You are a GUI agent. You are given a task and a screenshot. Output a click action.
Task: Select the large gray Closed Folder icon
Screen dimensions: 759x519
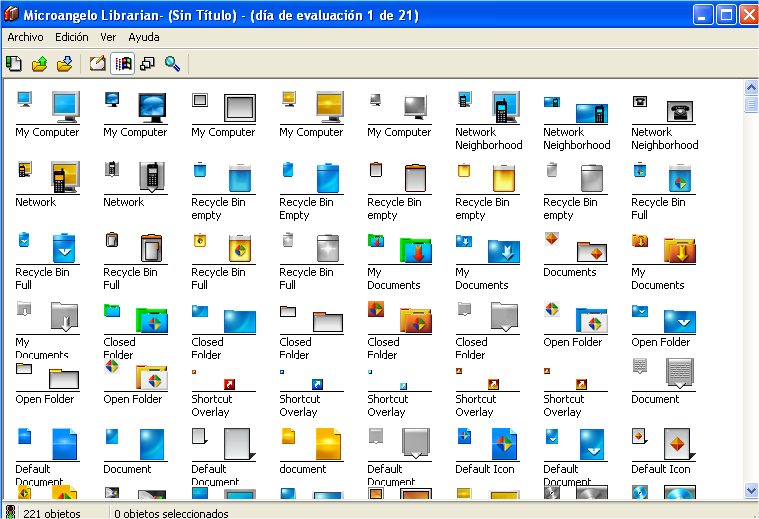coord(504,317)
